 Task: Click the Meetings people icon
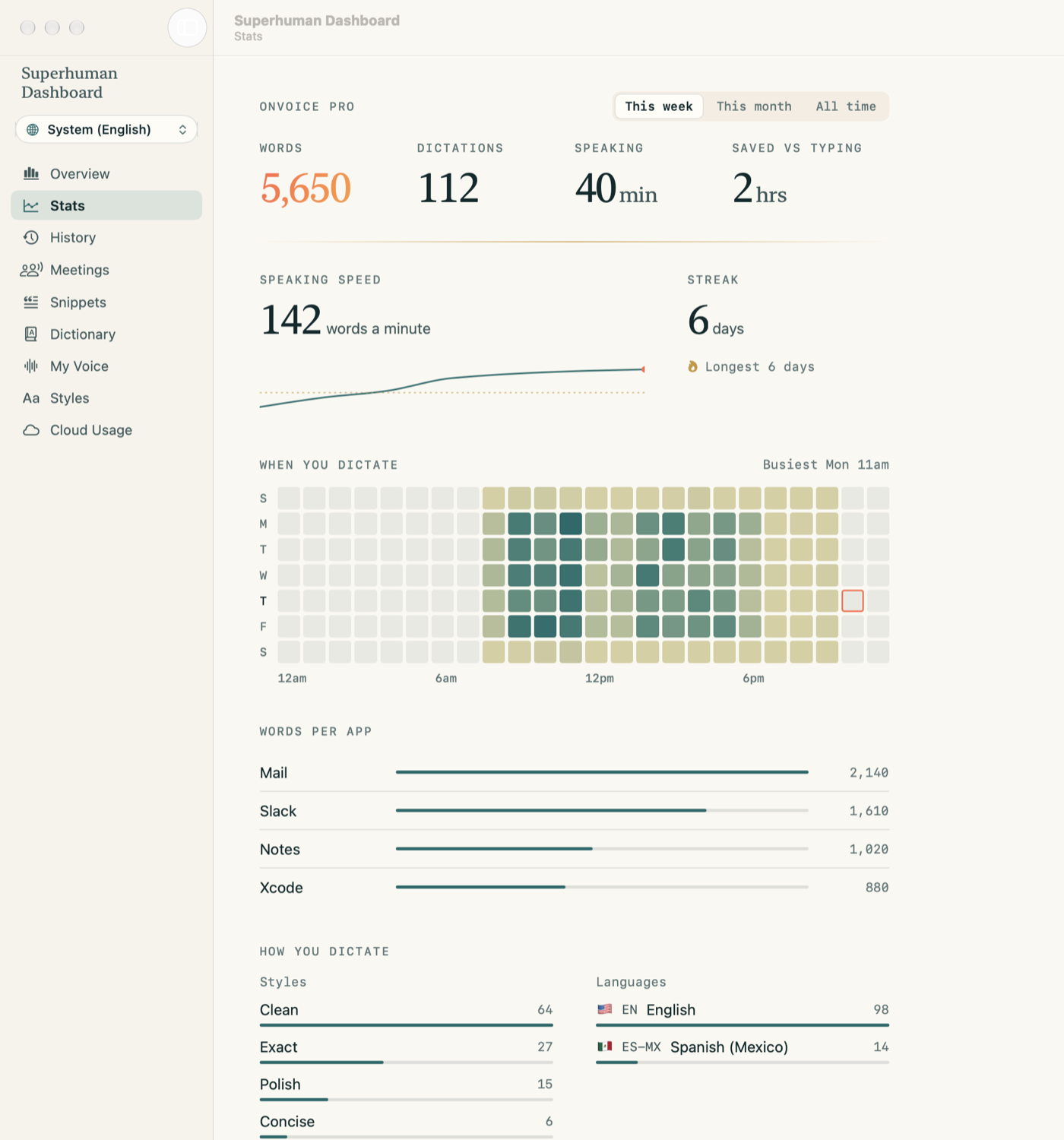click(x=31, y=270)
